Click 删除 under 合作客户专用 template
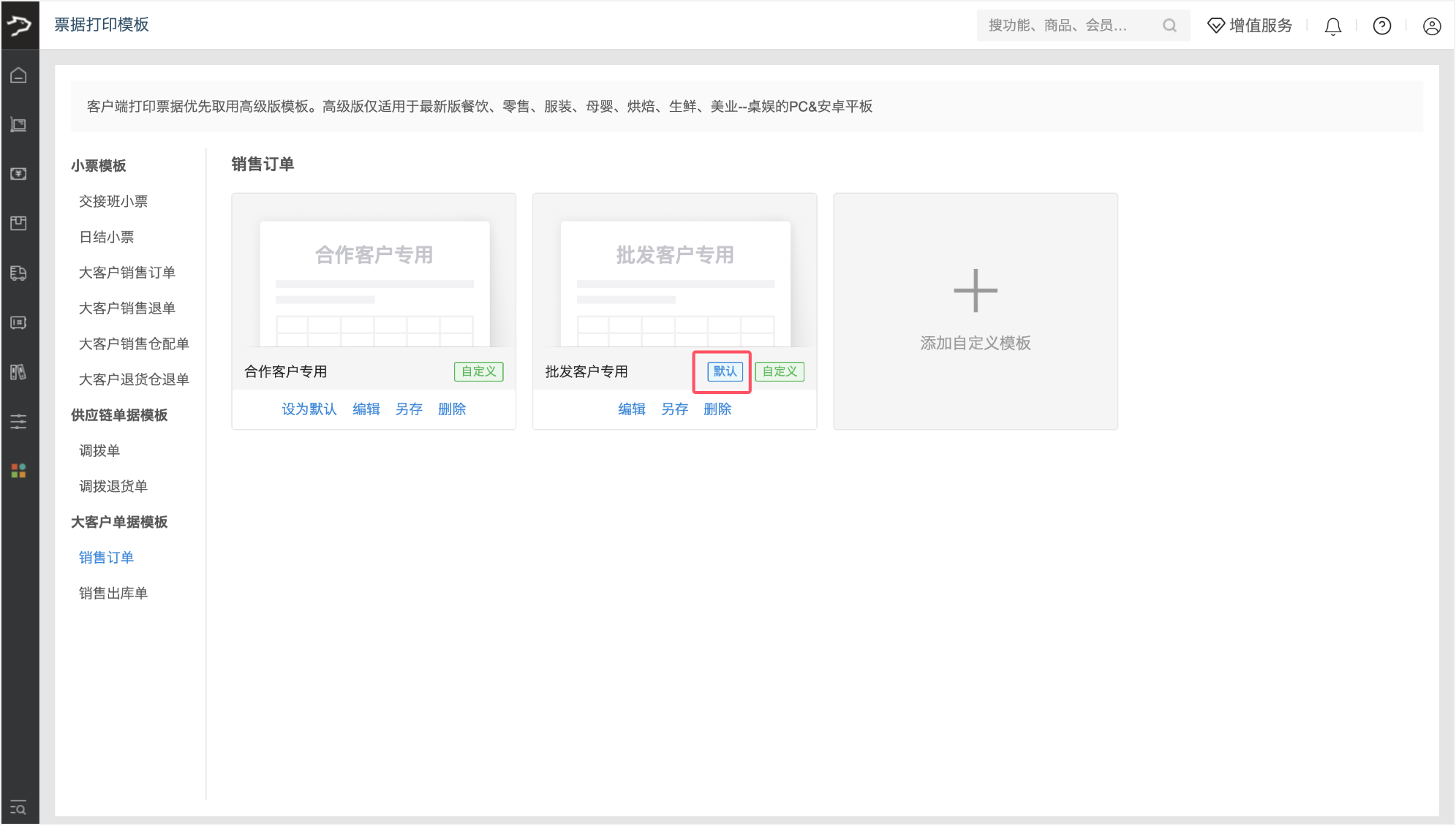 click(x=452, y=409)
